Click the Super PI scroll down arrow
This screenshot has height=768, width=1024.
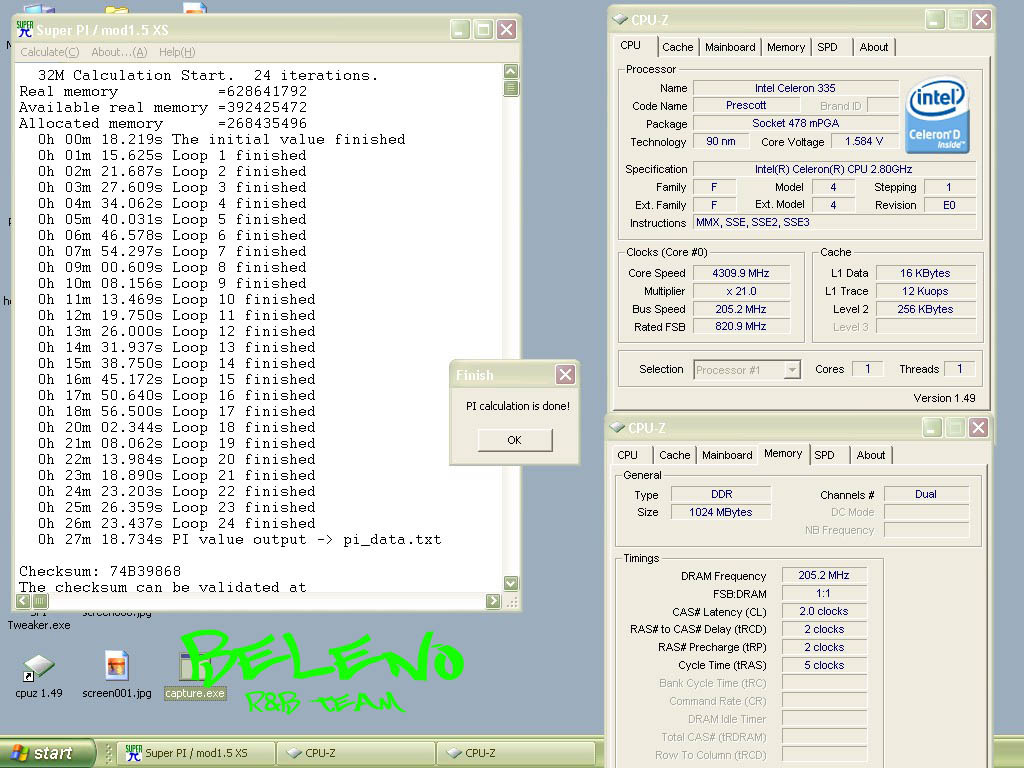point(511,583)
